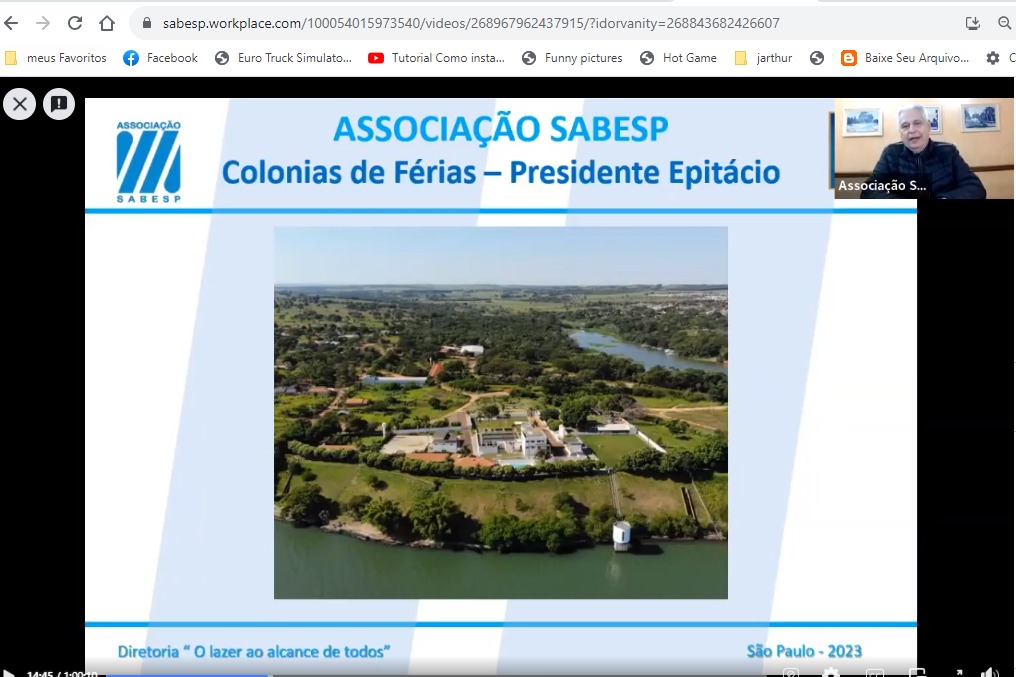The height and width of the screenshot is (677, 1016).
Task: Install the app via address bar icon
Action: point(973,23)
